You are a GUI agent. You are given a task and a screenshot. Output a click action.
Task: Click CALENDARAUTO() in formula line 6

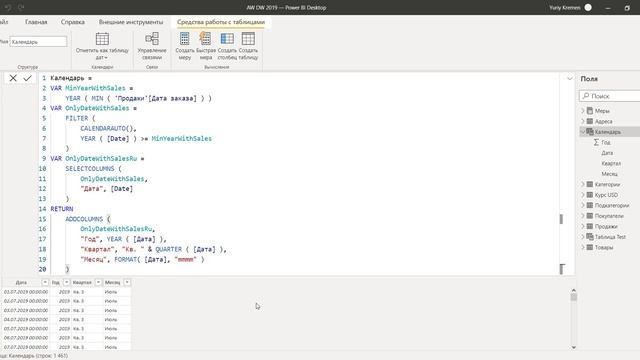[x=108, y=129]
